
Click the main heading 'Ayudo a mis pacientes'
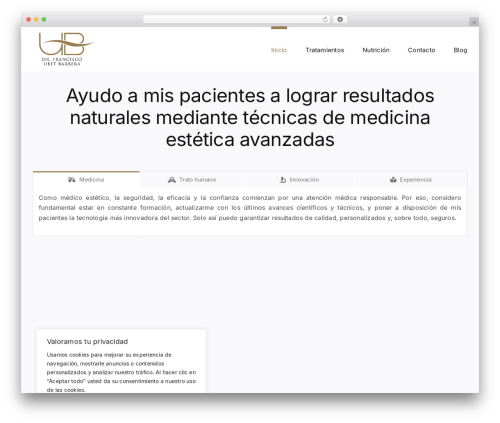click(250, 117)
